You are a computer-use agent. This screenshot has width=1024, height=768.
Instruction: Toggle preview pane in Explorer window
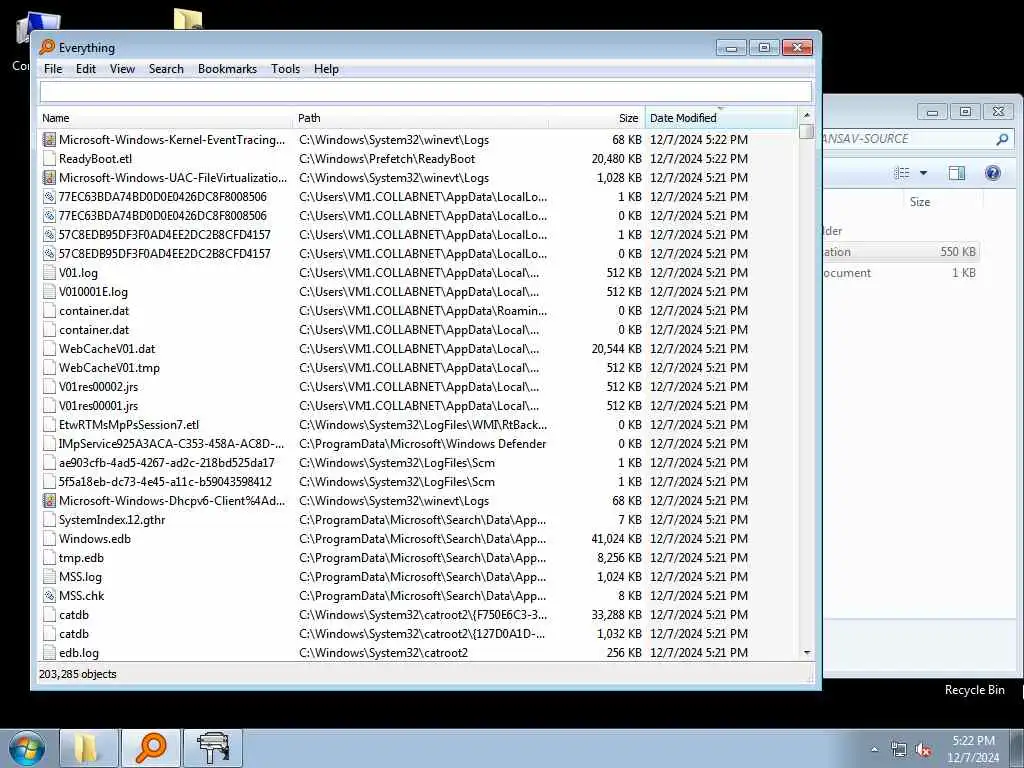tap(957, 173)
